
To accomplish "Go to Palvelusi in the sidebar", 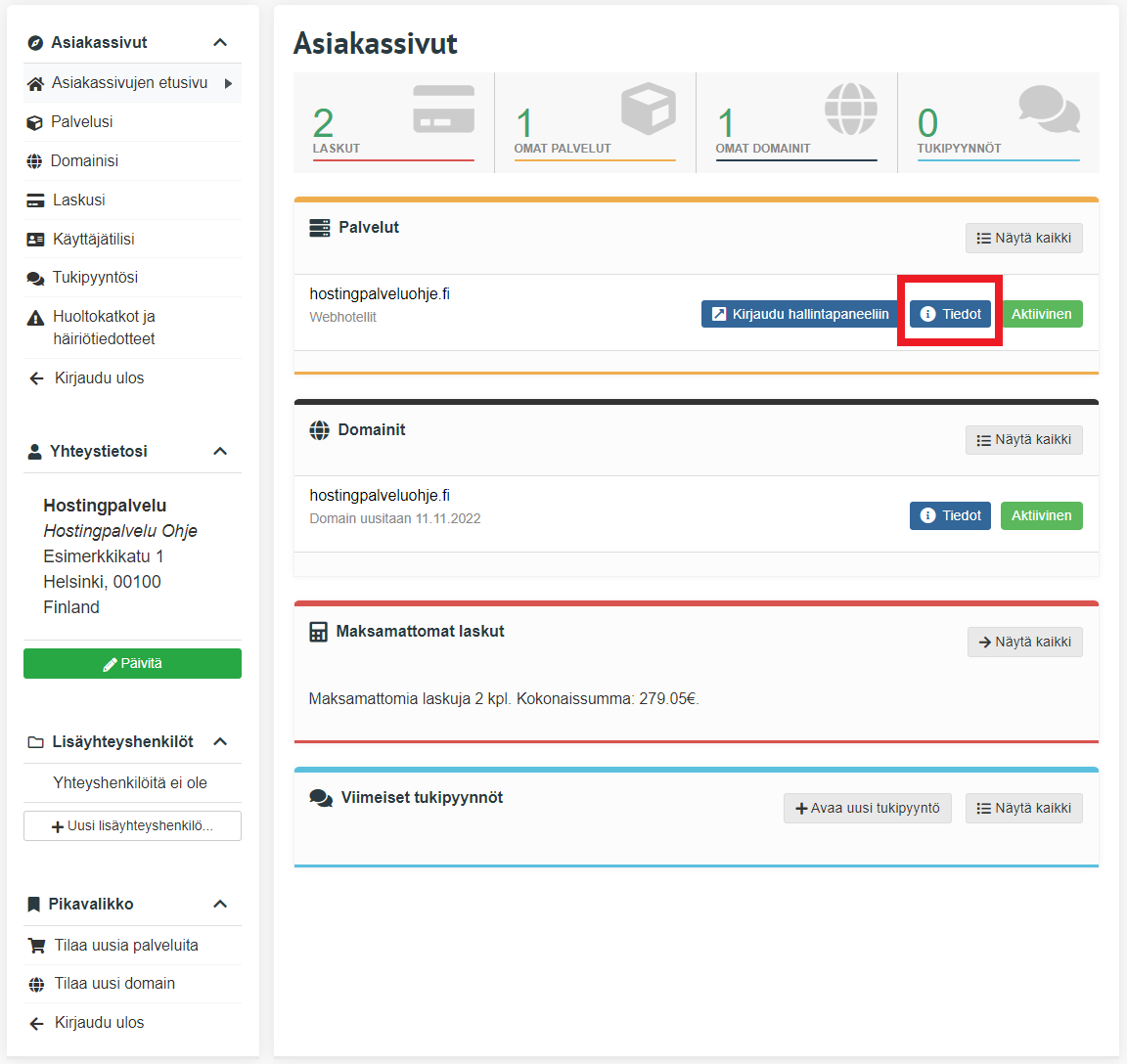I will (x=132, y=122).
